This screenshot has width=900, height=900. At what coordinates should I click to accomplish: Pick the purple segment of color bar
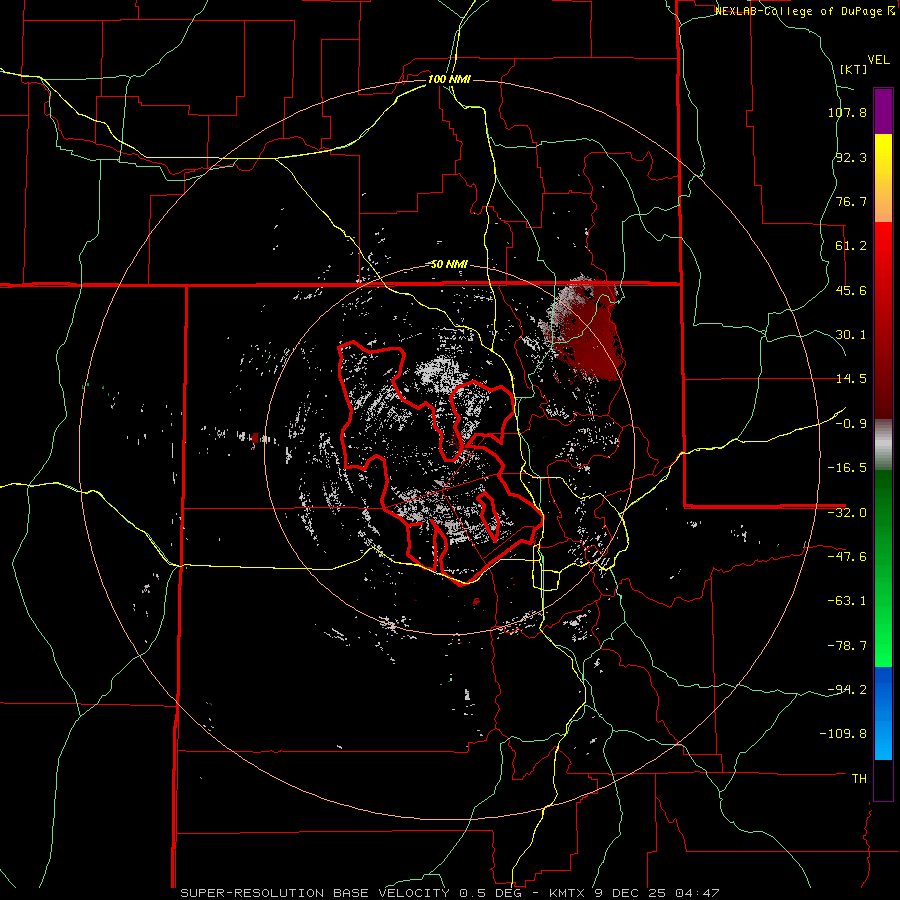pyautogui.click(x=883, y=111)
